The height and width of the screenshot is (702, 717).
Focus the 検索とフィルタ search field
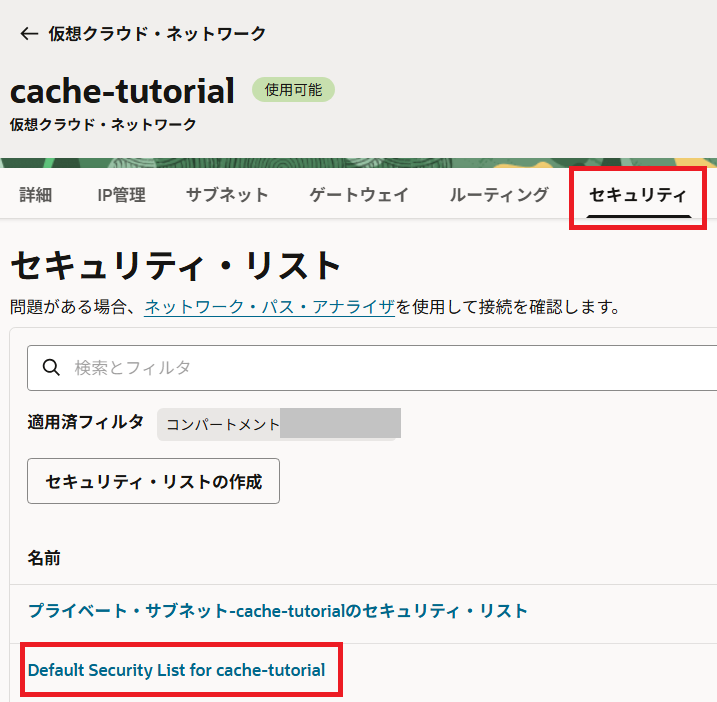tap(390, 368)
